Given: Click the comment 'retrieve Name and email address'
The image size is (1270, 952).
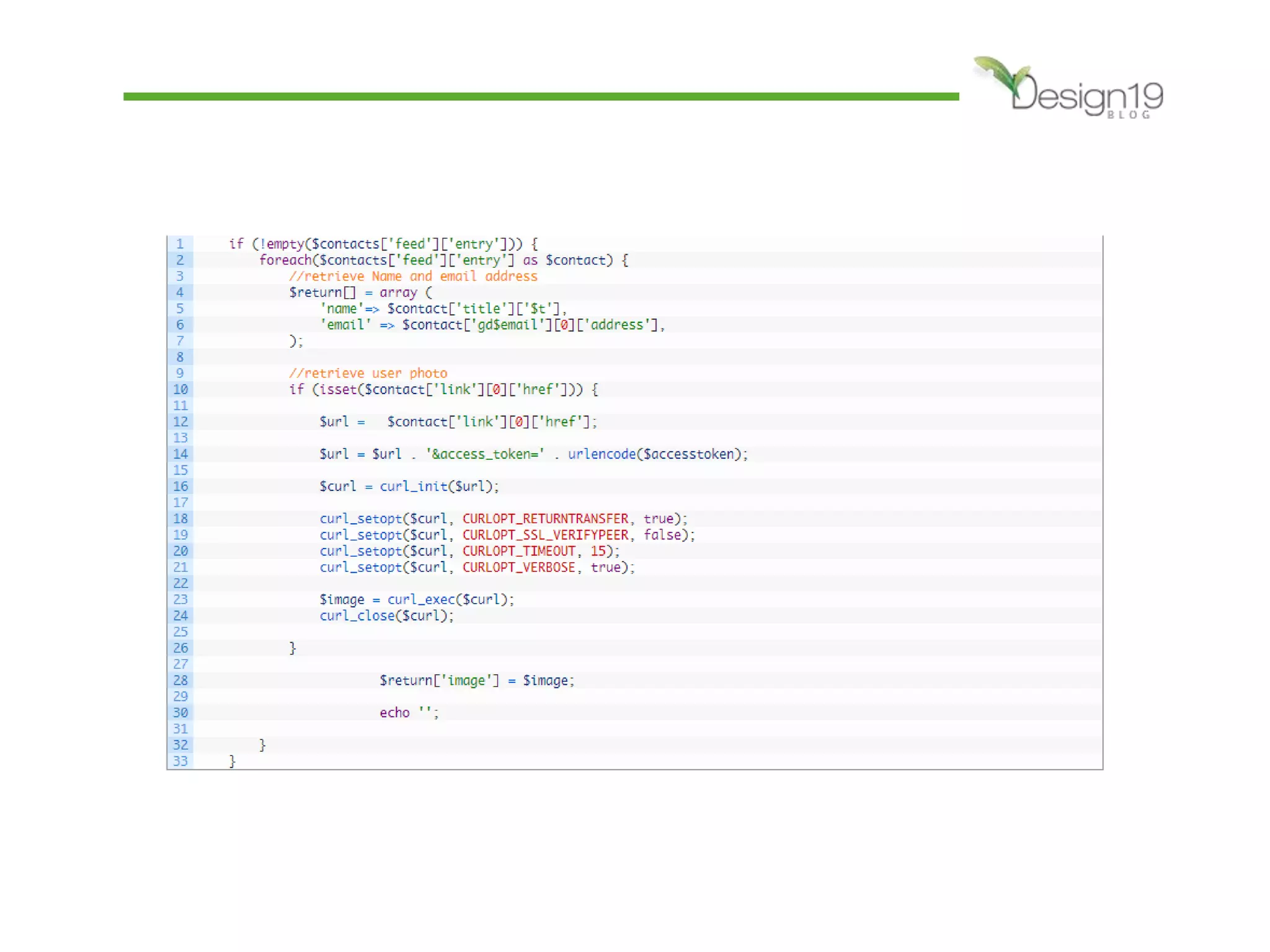Looking at the screenshot, I should (x=413, y=276).
